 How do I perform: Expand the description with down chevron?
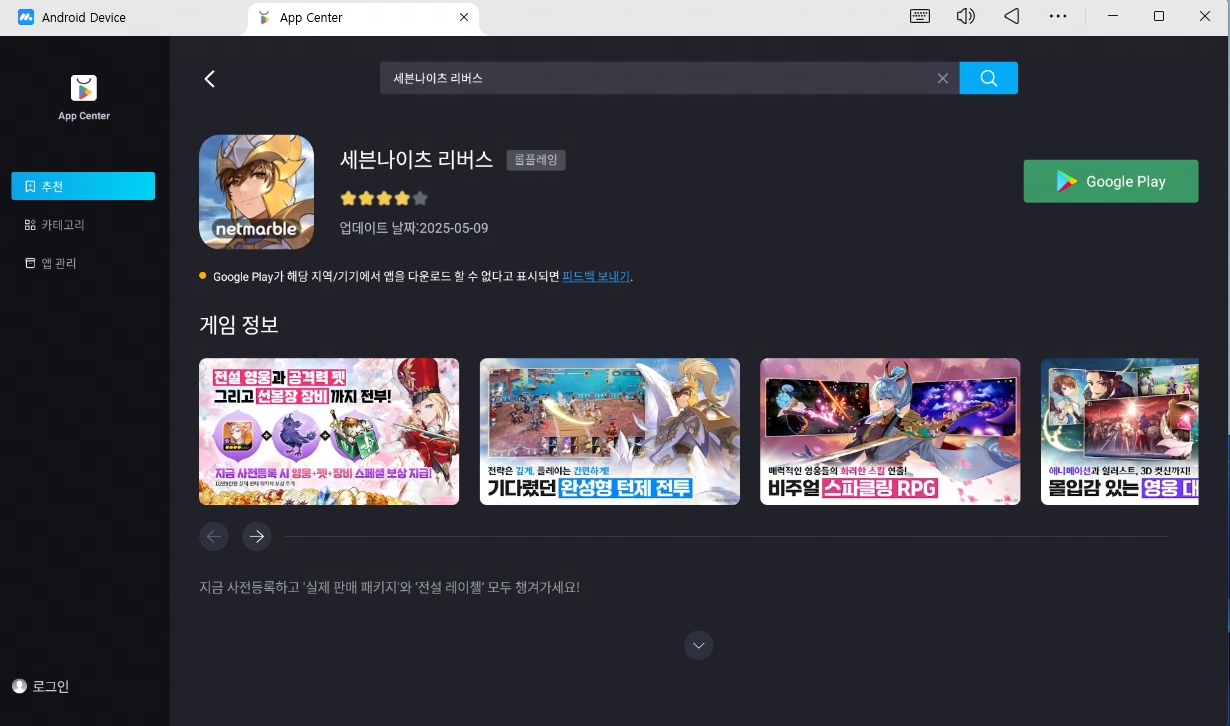tap(699, 646)
